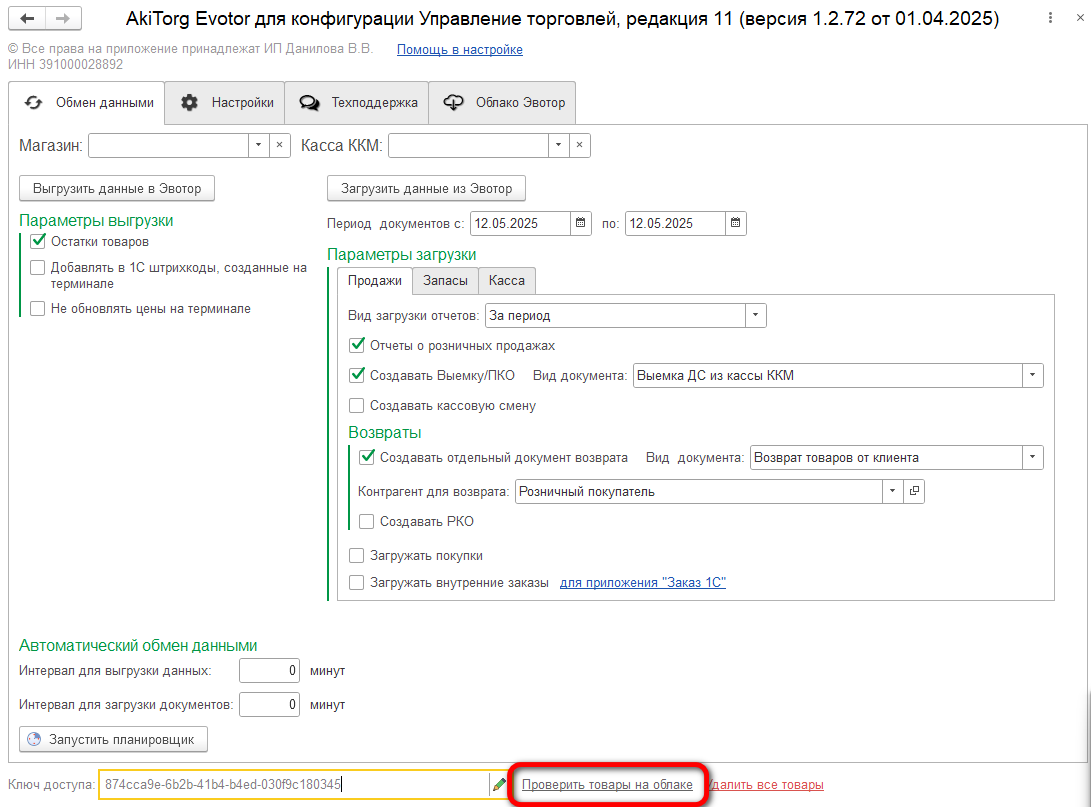Toggle Создавать отдельный документ возврата
Screen dimensions: 1091x807
click(366, 457)
